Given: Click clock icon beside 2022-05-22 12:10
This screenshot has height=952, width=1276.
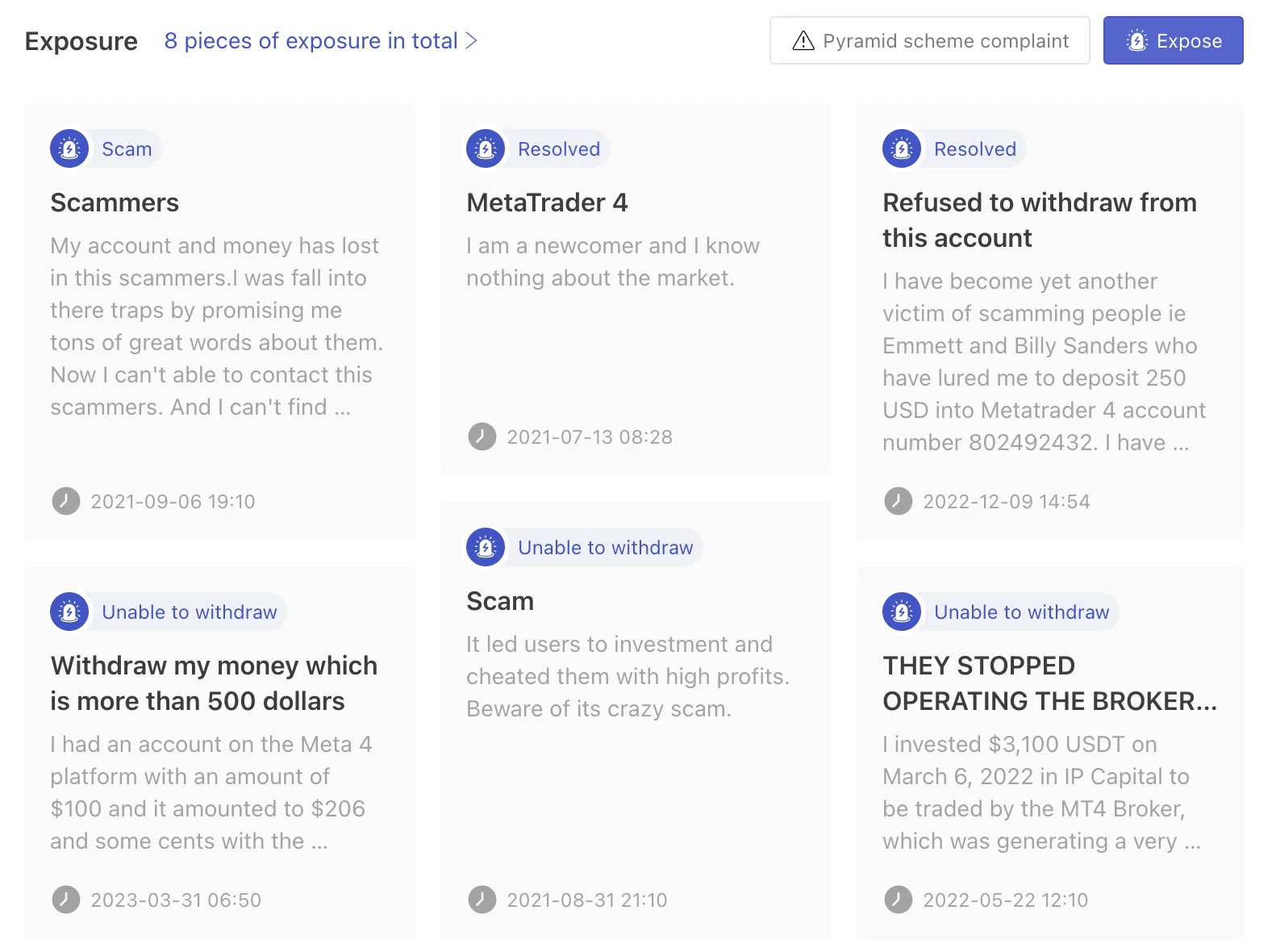Looking at the screenshot, I should 899,900.
